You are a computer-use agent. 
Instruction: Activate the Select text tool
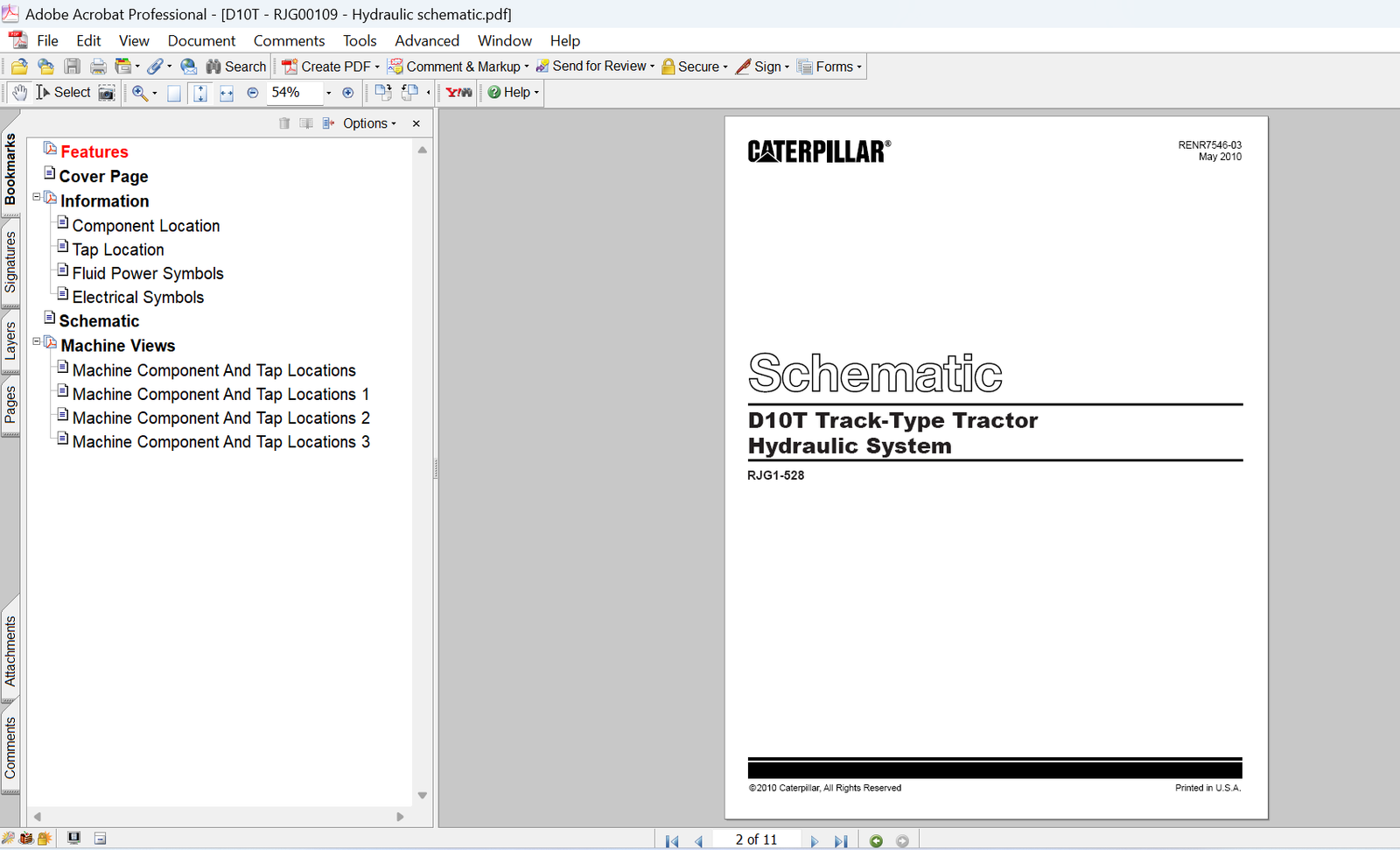click(x=63, y=93)
